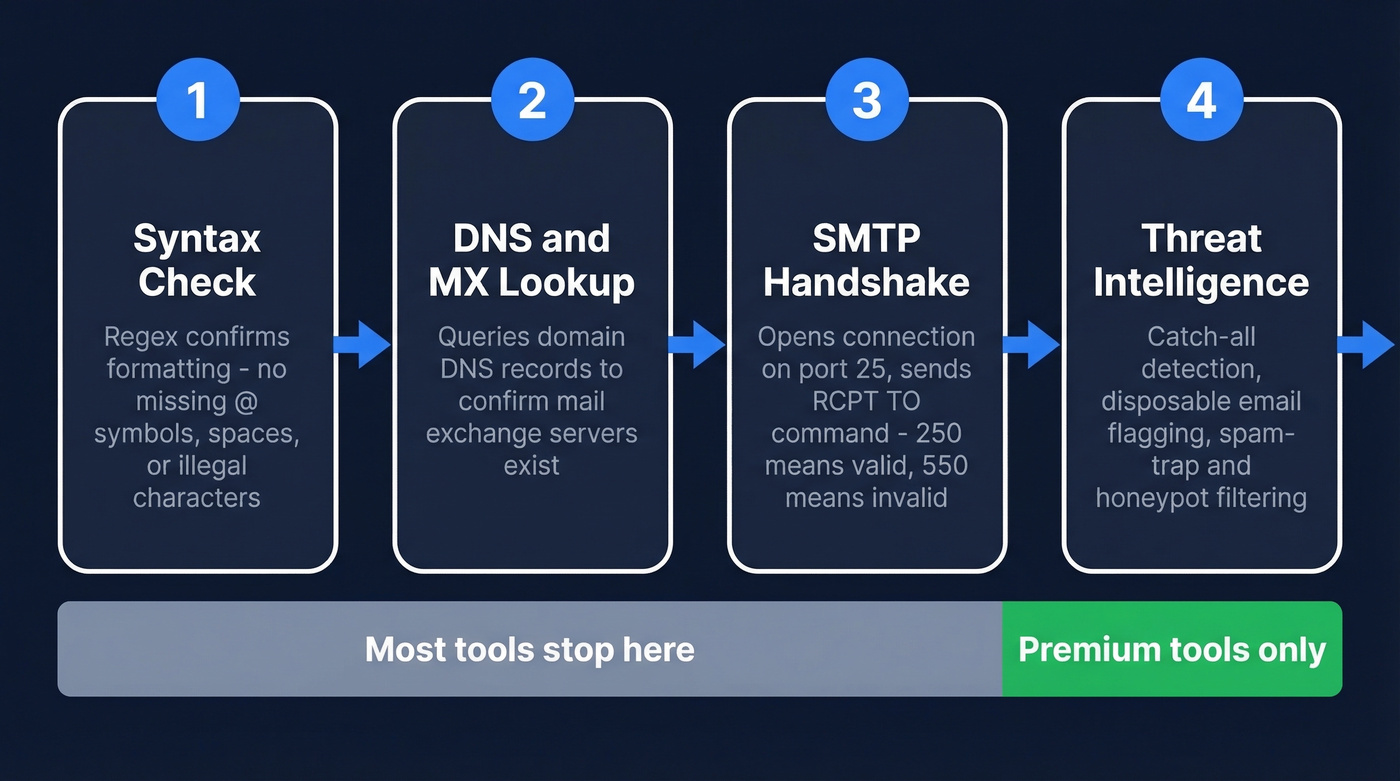Viewport: 1400px width, 781px height.
Task: Collapse the DNS records description text
Action: click(x=532, y=400)
